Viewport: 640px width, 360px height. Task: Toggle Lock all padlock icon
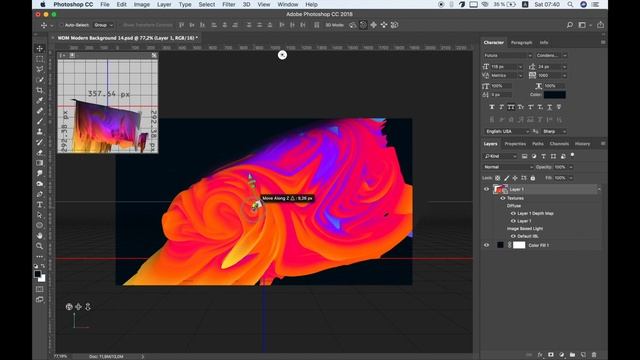533,178
